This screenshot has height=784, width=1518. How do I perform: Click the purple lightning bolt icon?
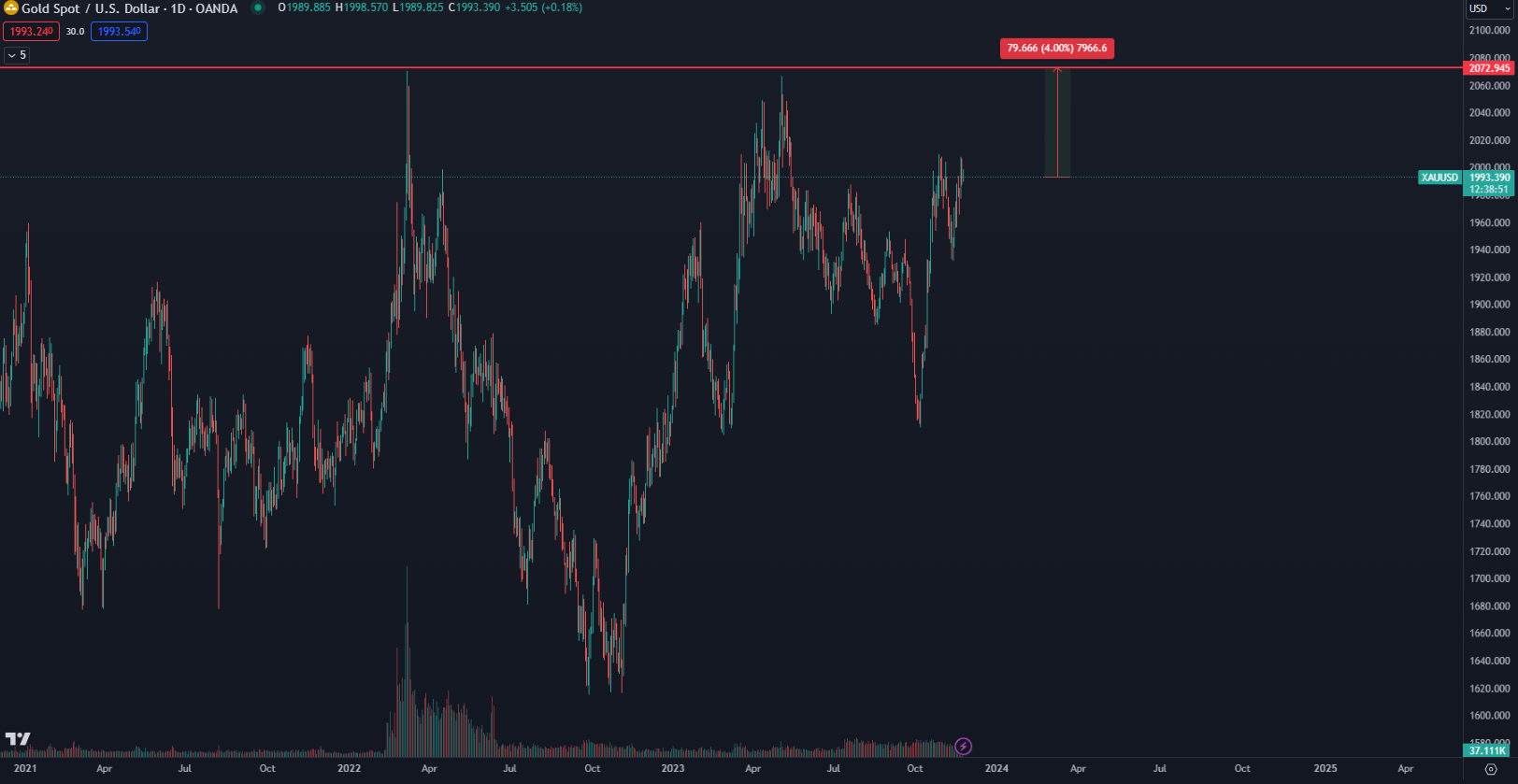(963, 746)
